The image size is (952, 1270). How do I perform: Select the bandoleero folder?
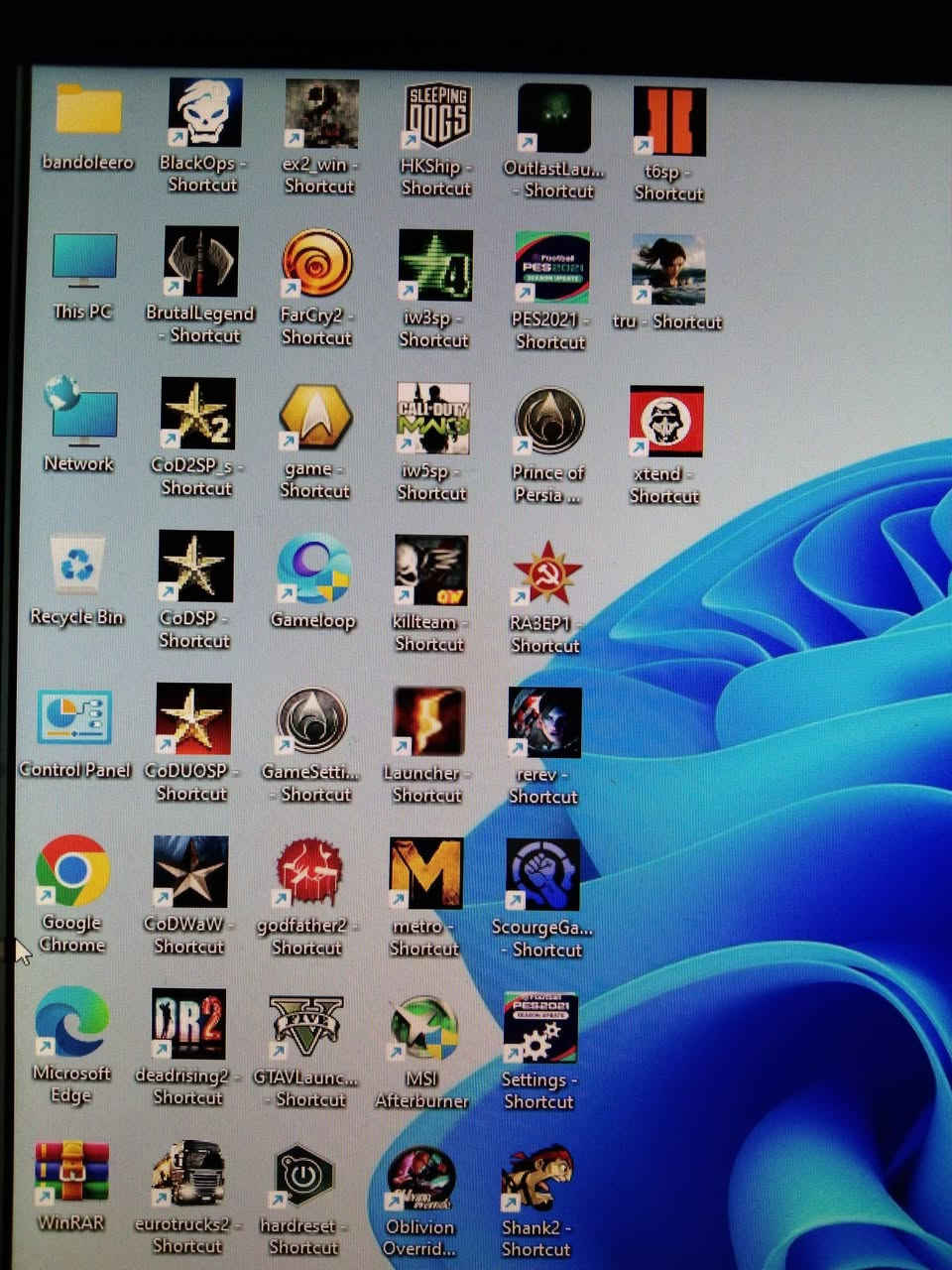pyautogui.click(x=88, y=110)
